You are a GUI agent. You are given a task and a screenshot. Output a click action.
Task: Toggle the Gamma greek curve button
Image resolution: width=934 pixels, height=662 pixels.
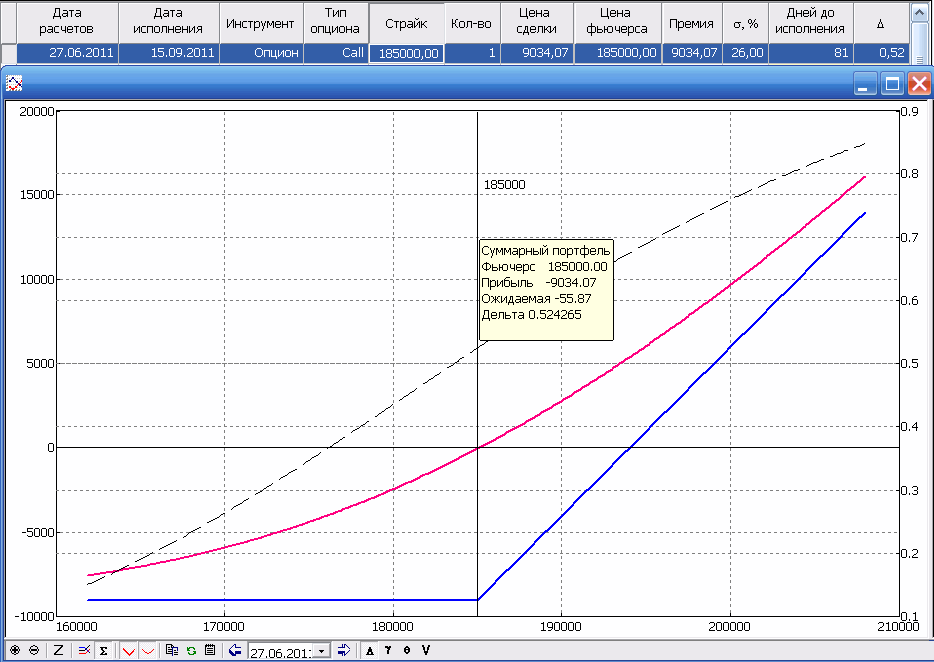(x=389, y=650)
